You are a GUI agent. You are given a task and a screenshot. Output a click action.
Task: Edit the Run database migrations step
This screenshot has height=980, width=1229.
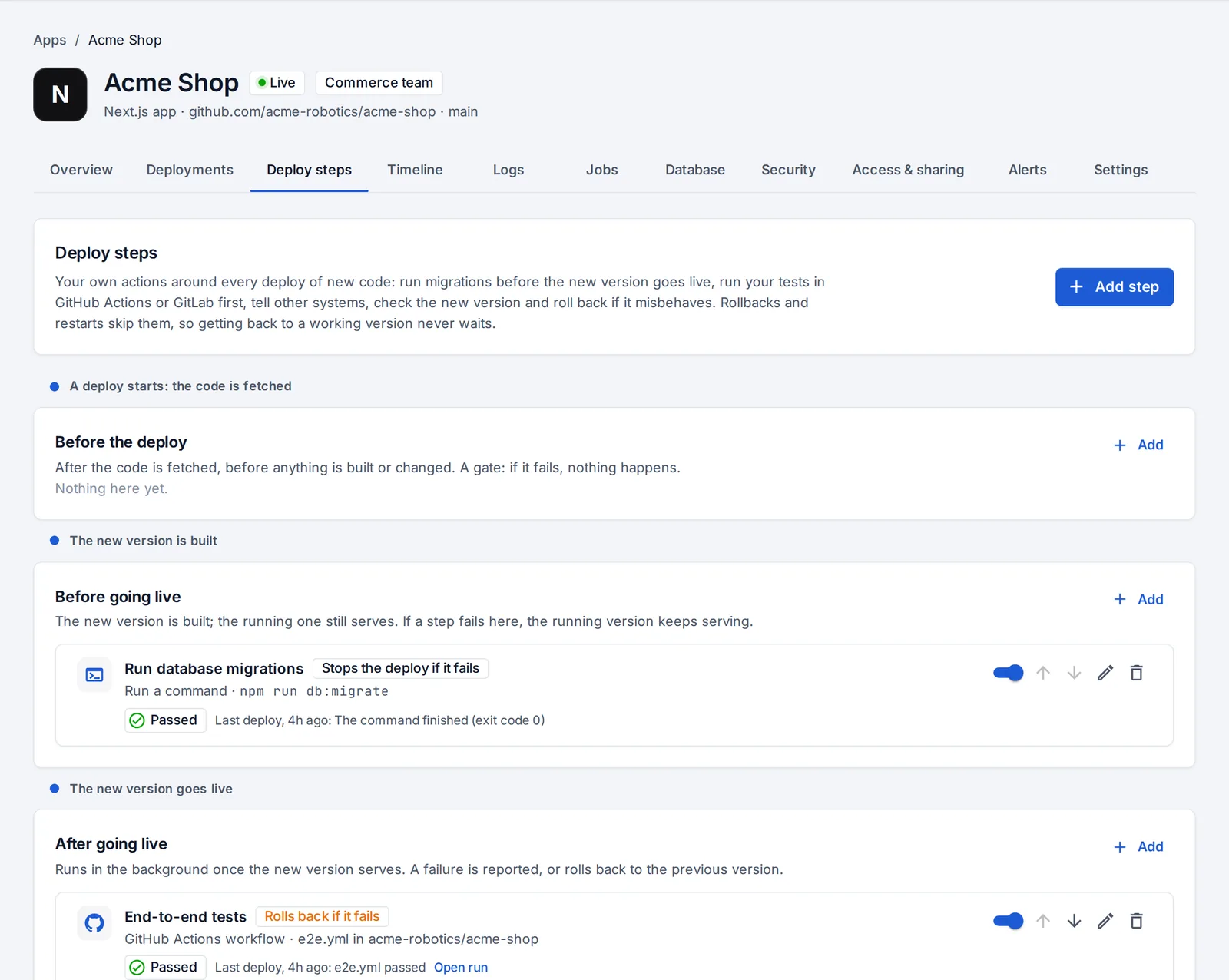pos(1105,673)
